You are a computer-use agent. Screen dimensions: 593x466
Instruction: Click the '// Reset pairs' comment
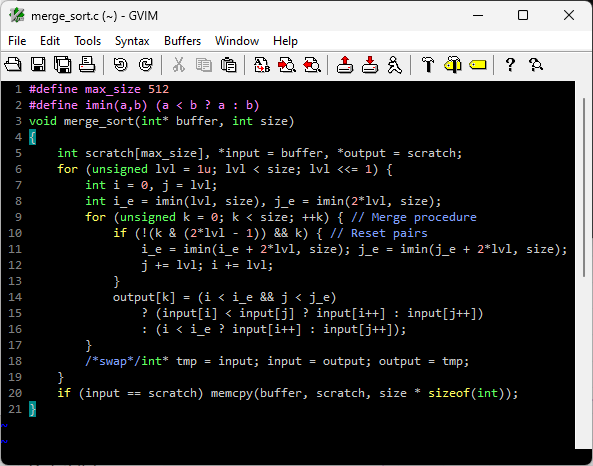[379, 233]
